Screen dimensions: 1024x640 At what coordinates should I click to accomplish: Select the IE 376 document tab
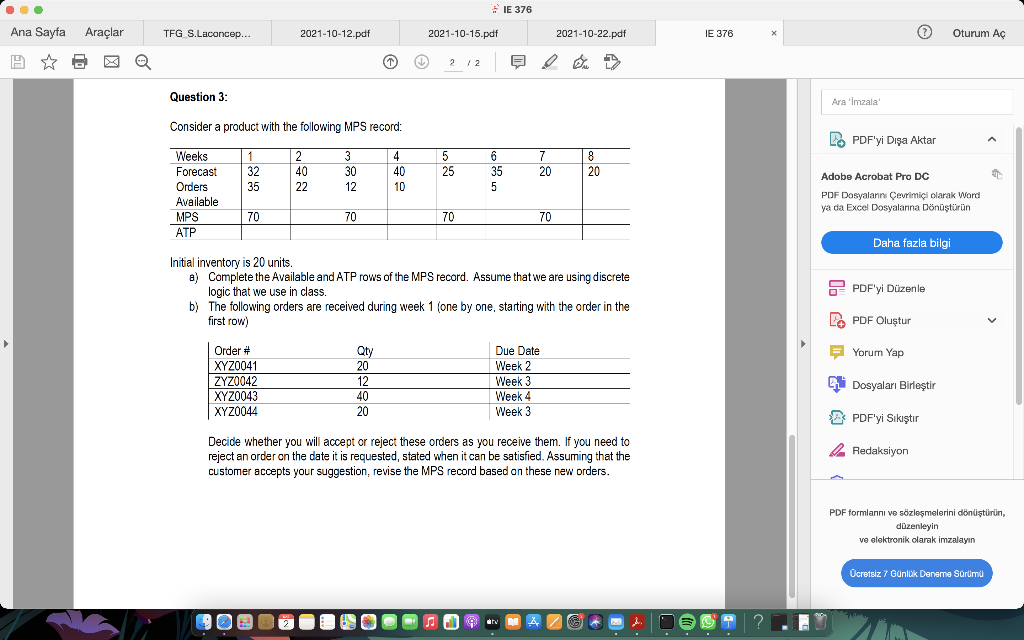pyautogui.click(x=718, y=33)
